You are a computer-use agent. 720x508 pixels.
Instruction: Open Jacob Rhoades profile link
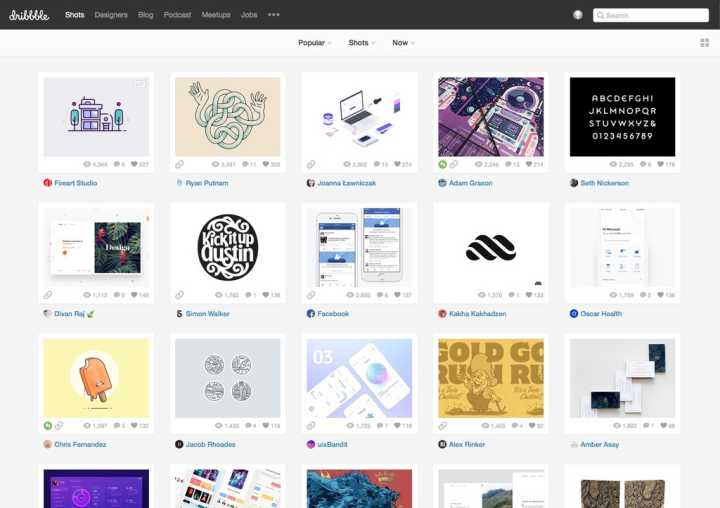[x=210, y=444]
